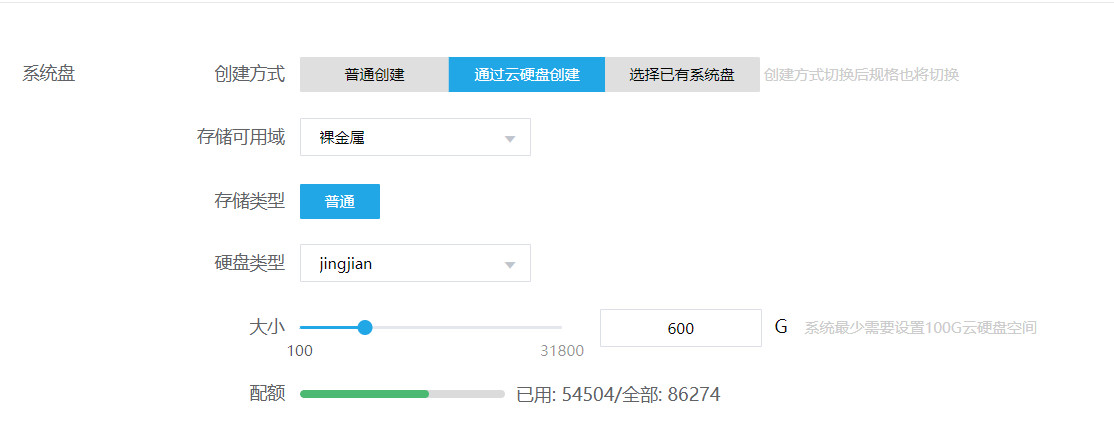Image resolution: width=1114 pixels, height=430 pixels.
Task: Choose the 选择已有系统盘 option
Action: tap(682, 75)
